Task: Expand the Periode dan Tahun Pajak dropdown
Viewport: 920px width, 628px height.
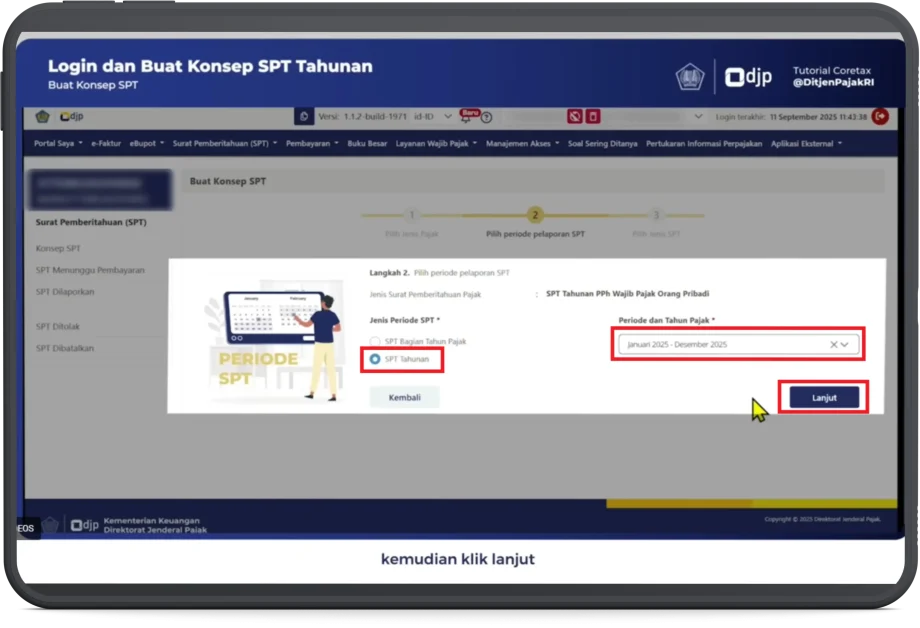Action: (847, 344)
